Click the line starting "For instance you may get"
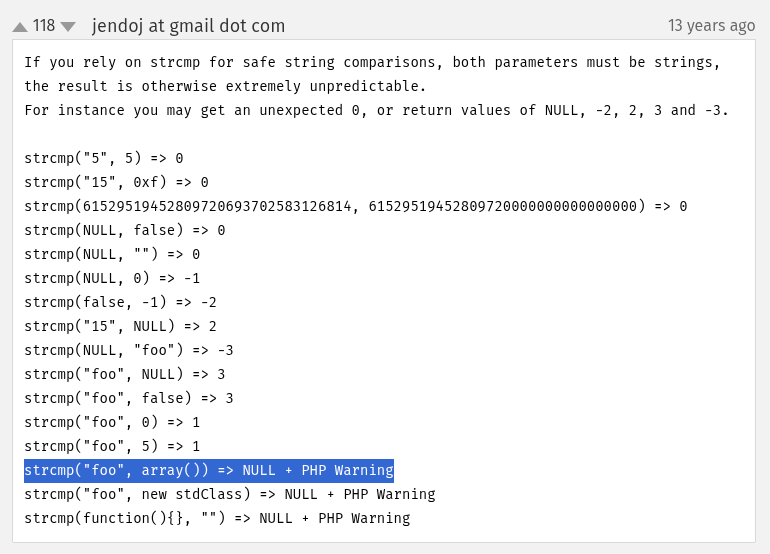The image size is (770, 554). [376, 110]
